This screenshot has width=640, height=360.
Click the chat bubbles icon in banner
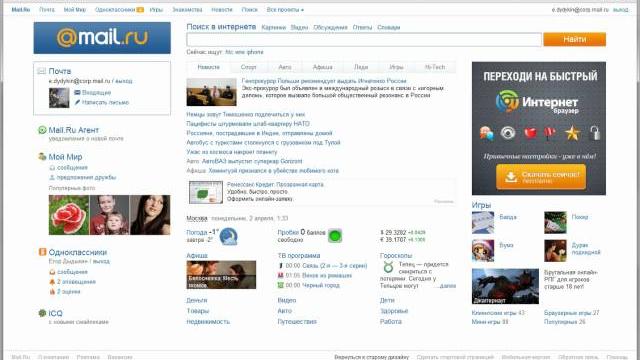point(487,133)
